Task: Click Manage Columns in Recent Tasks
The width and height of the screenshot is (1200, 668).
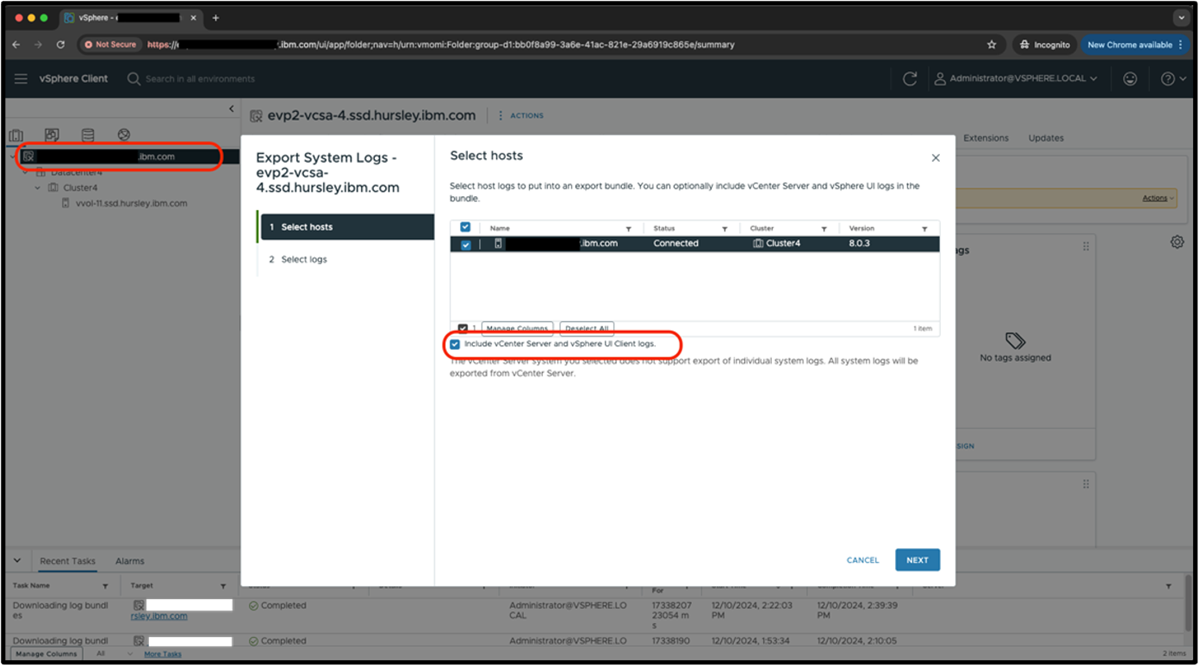Action: coord(45,653)
